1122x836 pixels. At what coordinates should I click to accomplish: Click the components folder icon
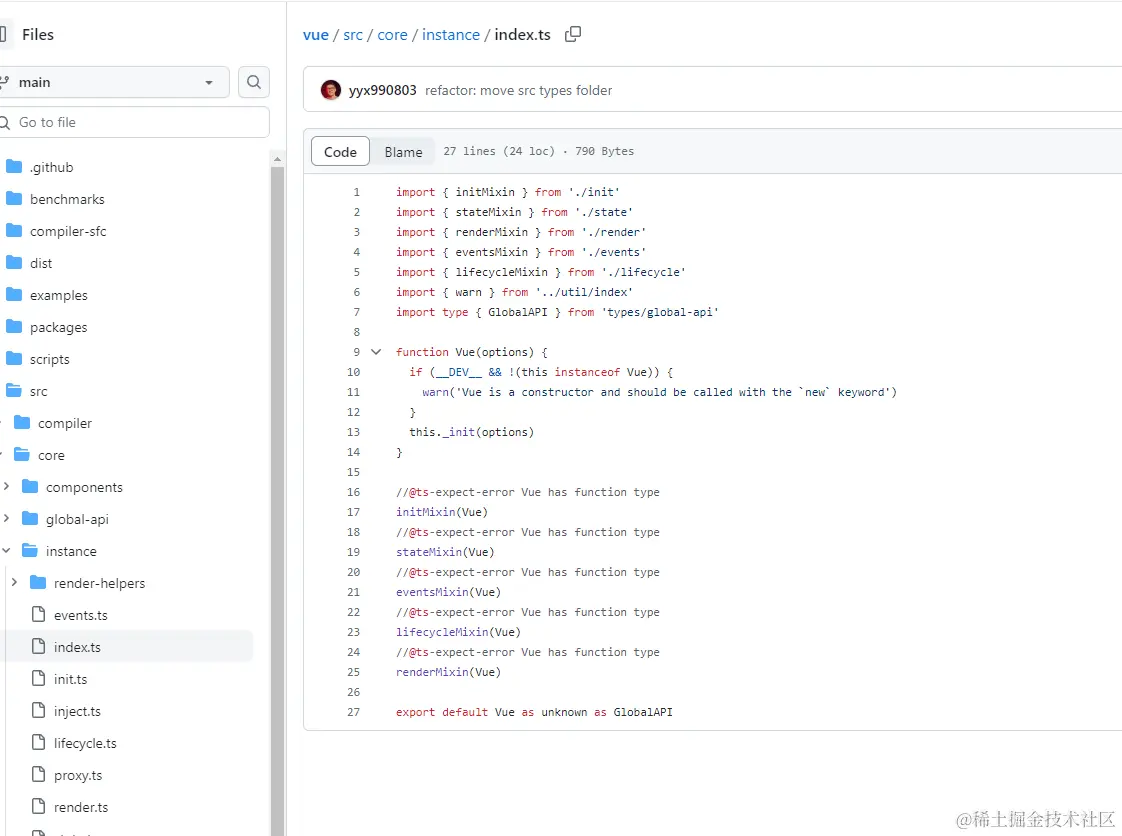point(30,487)
